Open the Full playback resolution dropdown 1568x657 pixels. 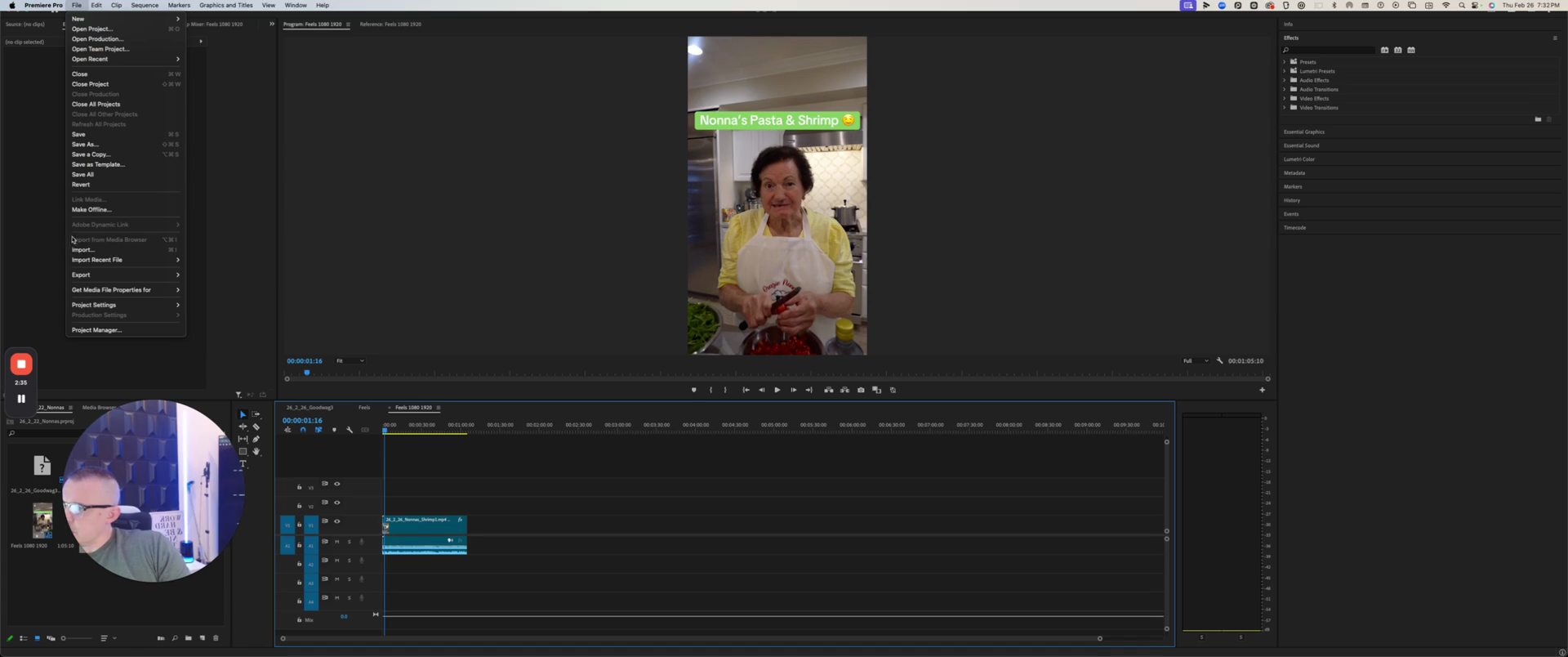click(x=1196, y=360)
